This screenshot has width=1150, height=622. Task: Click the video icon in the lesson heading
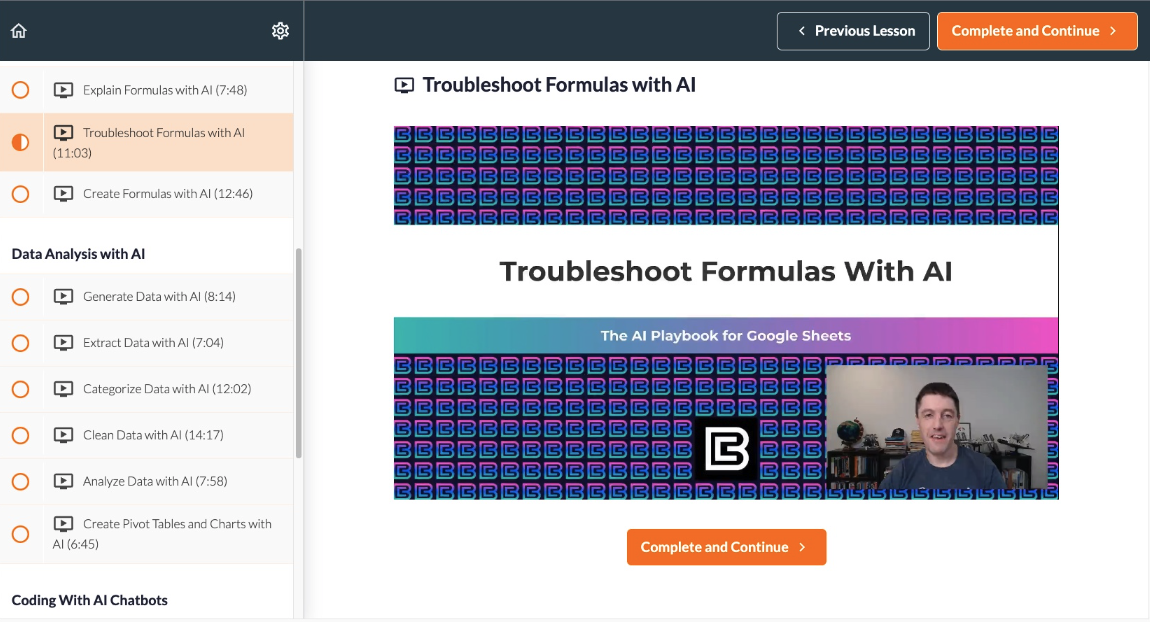404,85
